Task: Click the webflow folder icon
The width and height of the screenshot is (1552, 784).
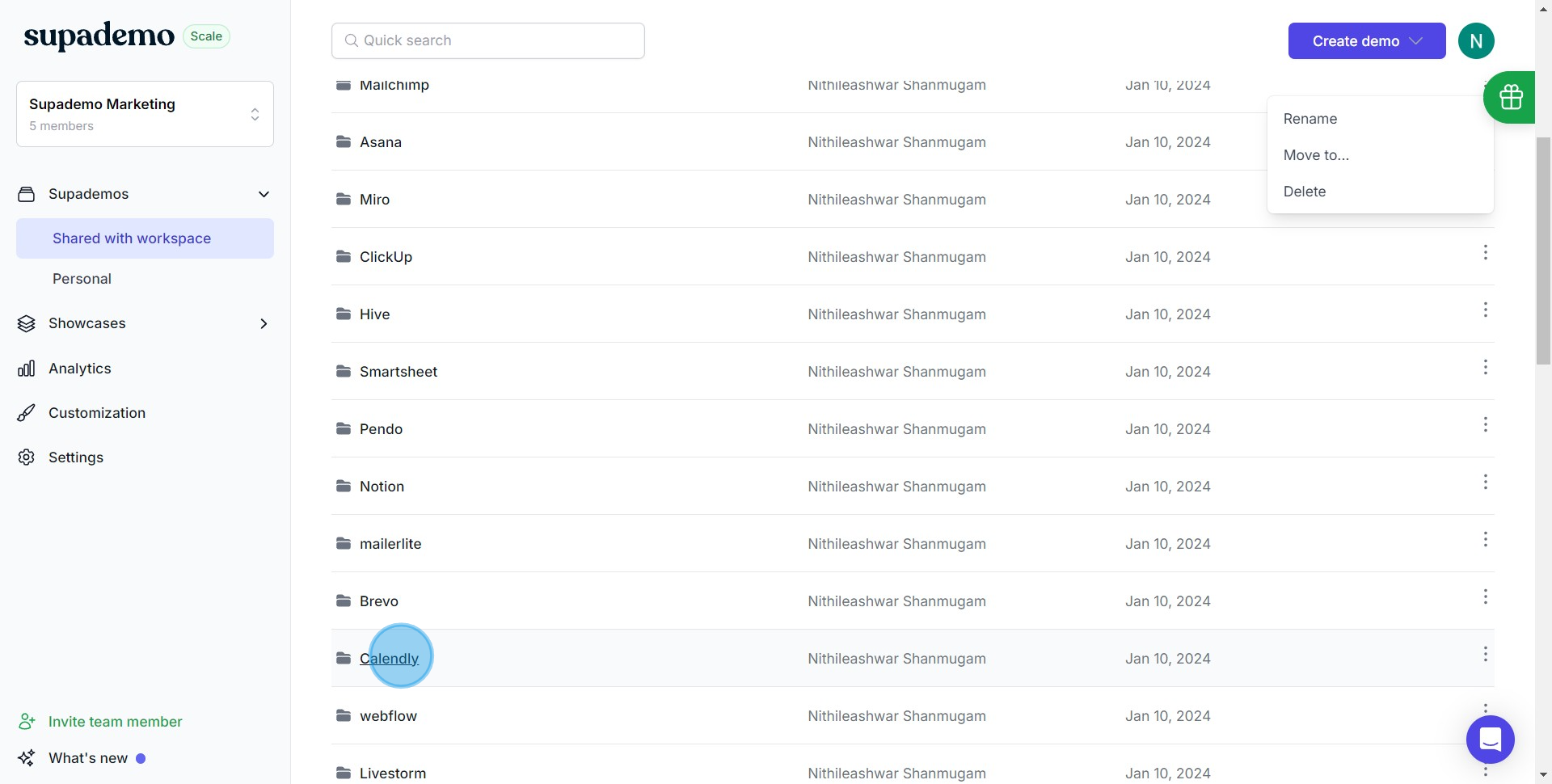Action: pos(344,715)
